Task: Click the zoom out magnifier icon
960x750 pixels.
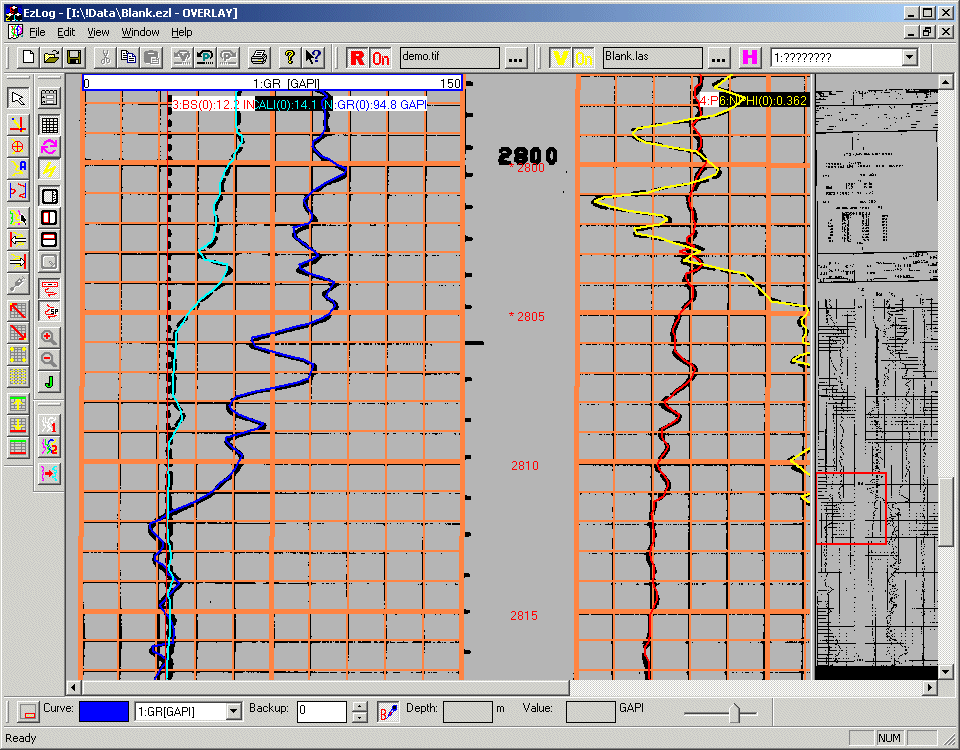Action: coord(49,359)
